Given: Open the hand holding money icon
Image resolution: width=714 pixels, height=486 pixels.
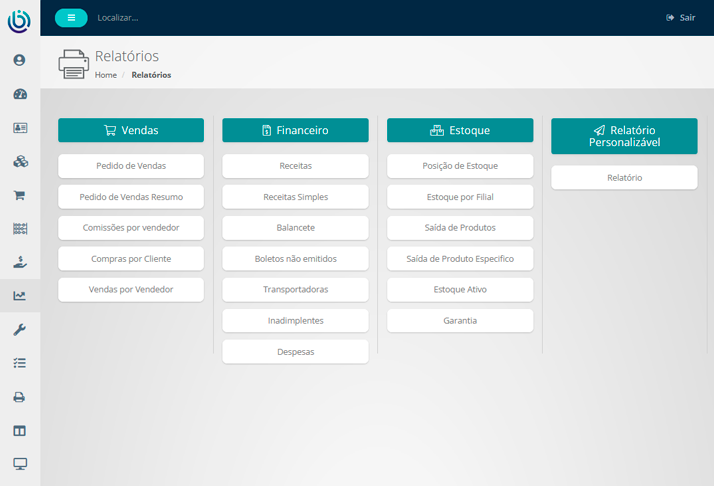Looking at the screenshot, I should [19, 262].
